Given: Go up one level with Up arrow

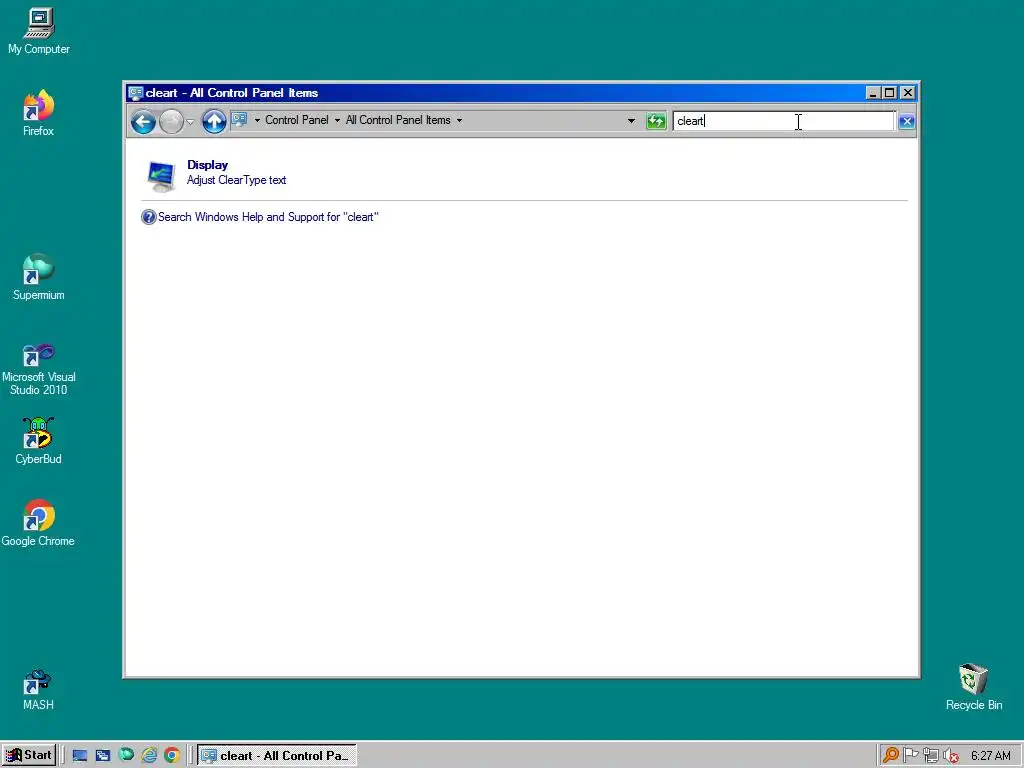Looking at the screenshot, I should [214, 121].
